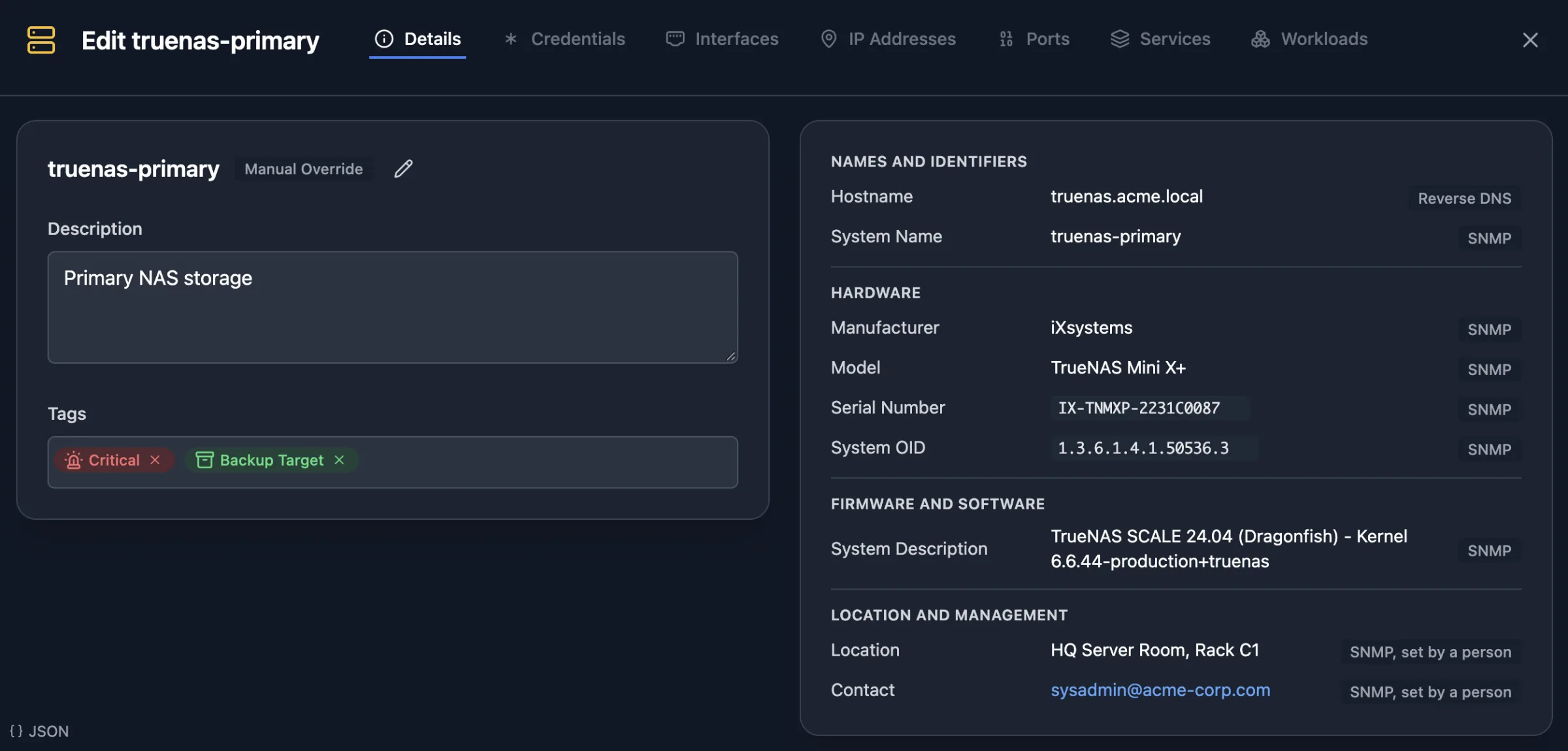Click the model value TrueNAS Mini X+

click(x=1118, y=368)
